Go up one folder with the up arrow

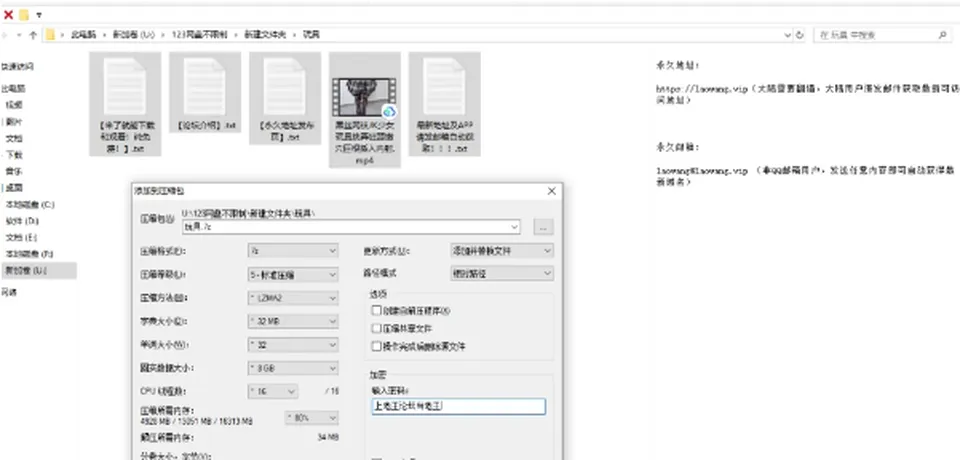pyautogui.click(x=32, y=35)
